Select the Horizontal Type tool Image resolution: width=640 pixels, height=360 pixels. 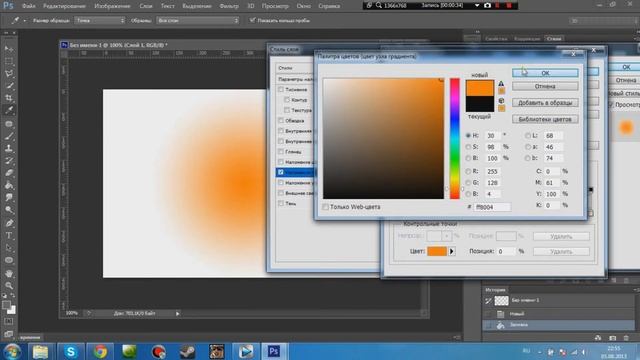coord(9,236)
